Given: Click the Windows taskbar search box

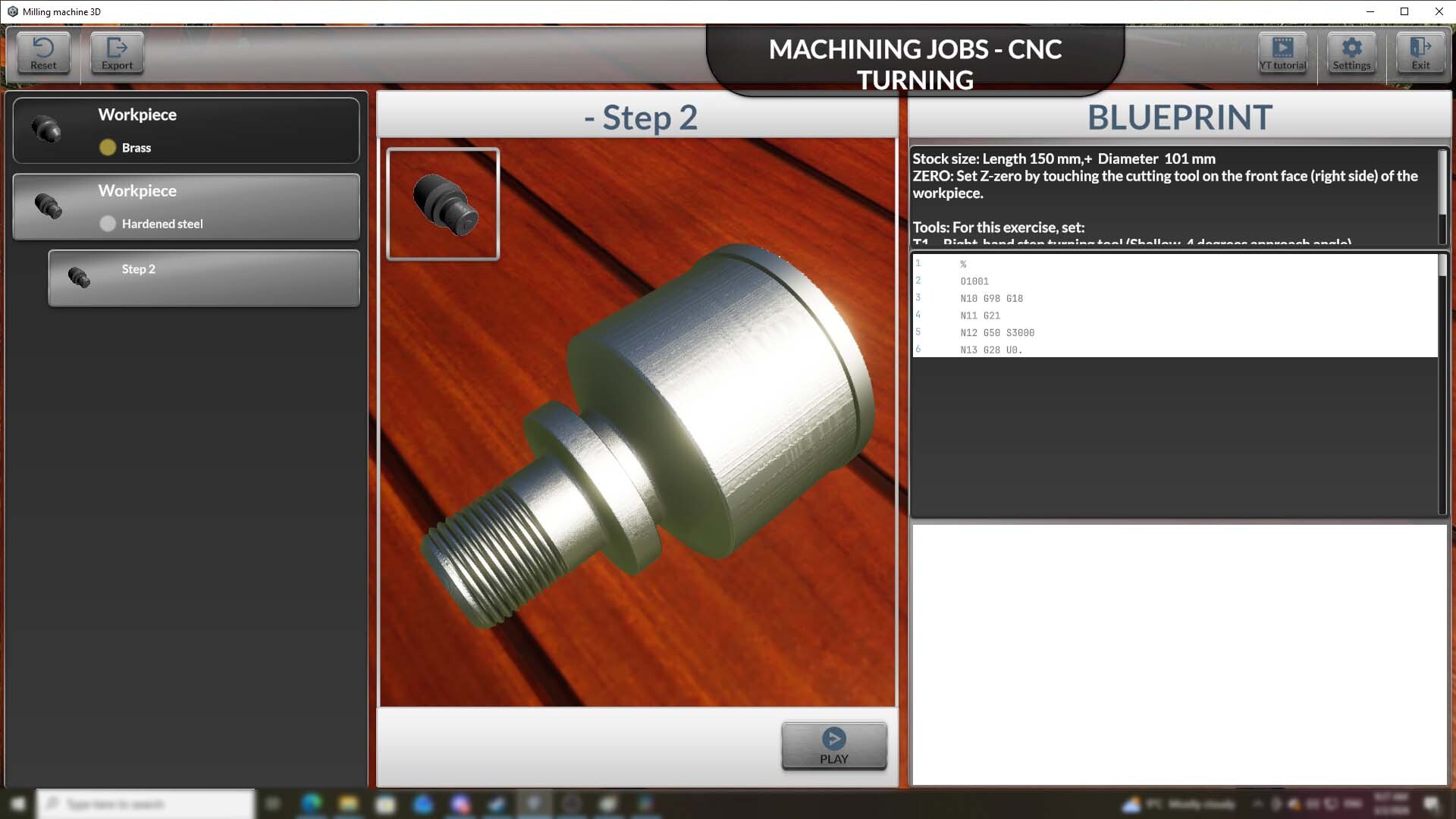Looking at the screenshot, I should [x=146, y=804].
